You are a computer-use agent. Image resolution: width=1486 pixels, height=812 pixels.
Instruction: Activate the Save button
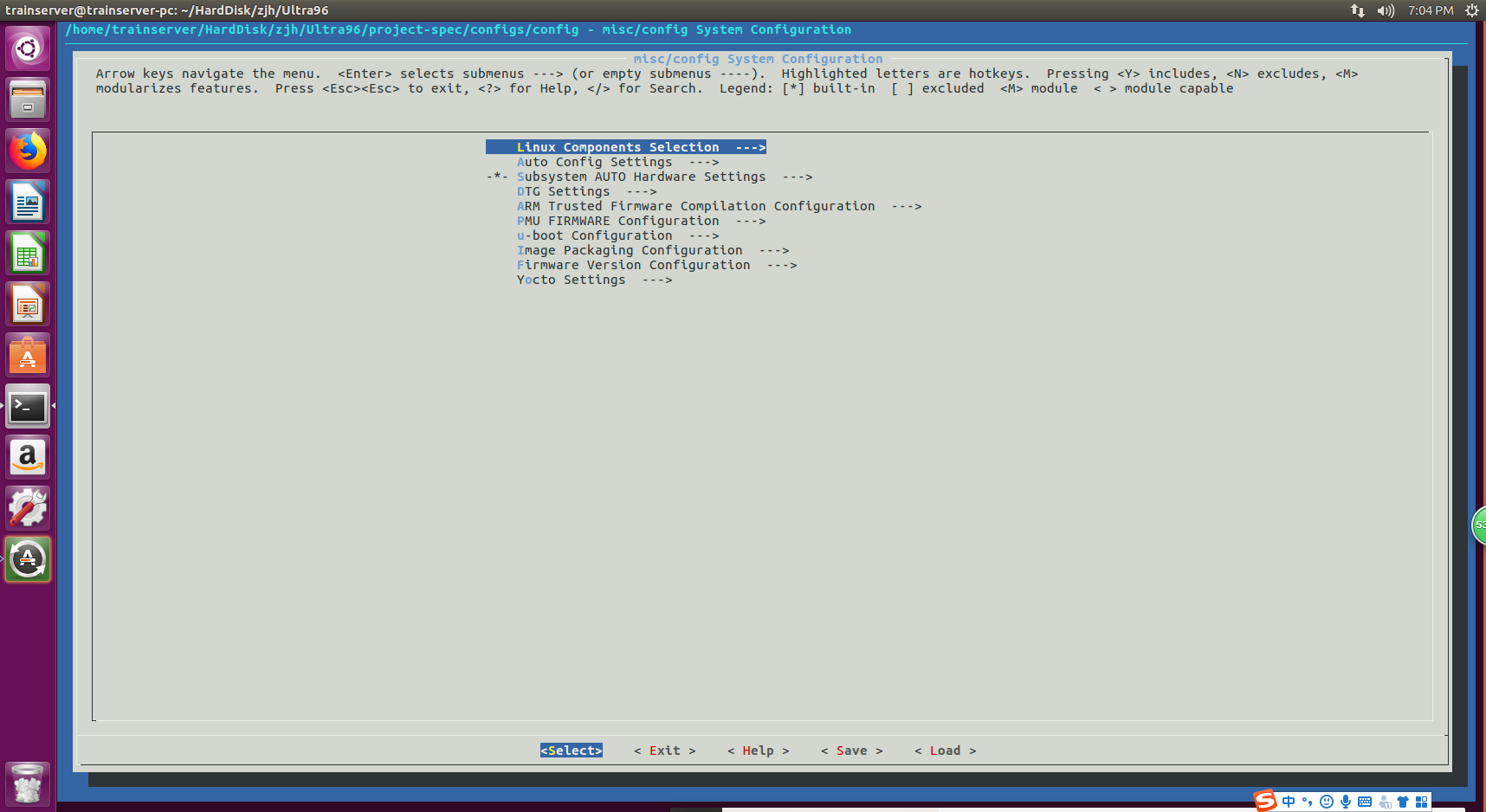pos(851,751)
